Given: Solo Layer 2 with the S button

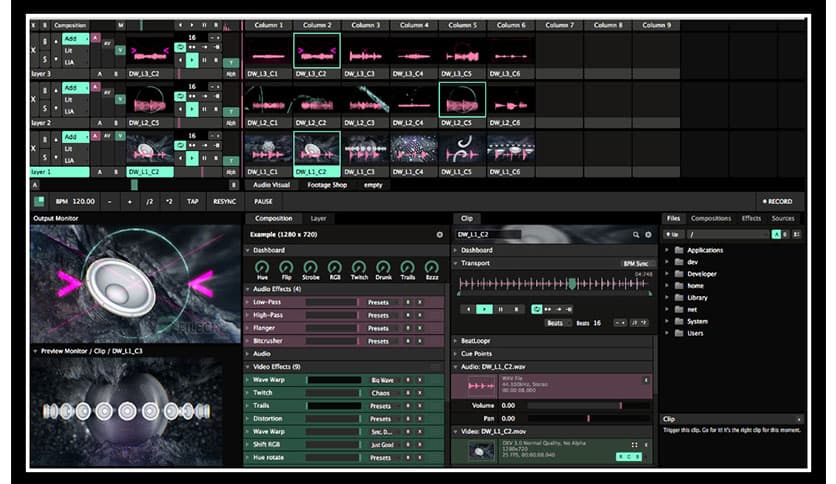Looking at the screenshot, I should tap(45, 108).
